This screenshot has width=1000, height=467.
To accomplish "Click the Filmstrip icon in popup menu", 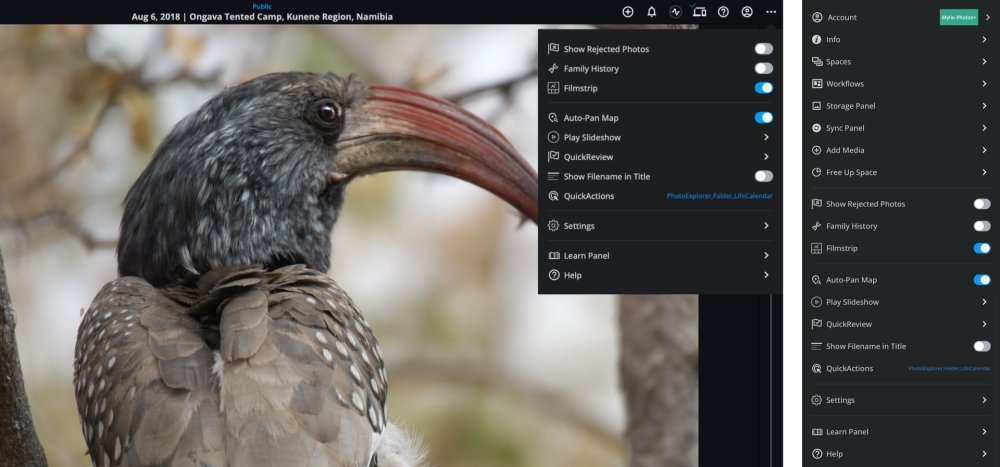I will tap(553, 88).
